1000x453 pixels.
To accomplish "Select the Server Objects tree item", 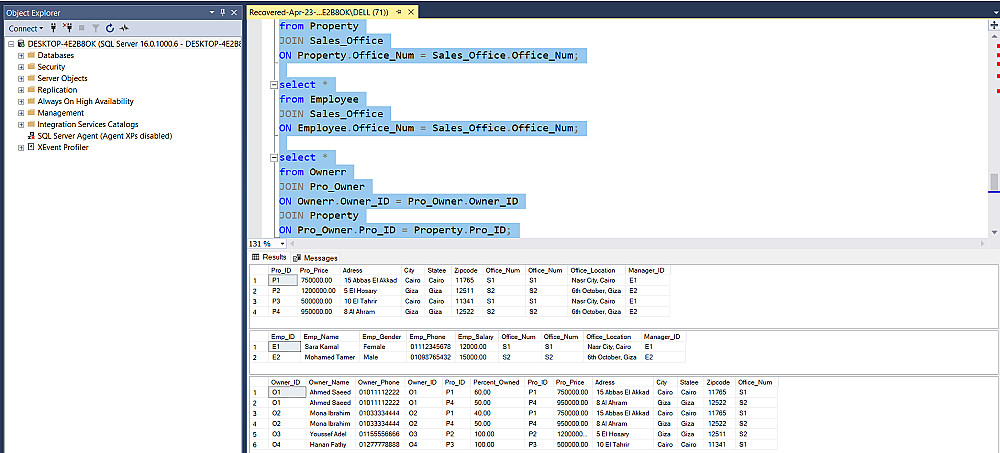I will 62,78.
